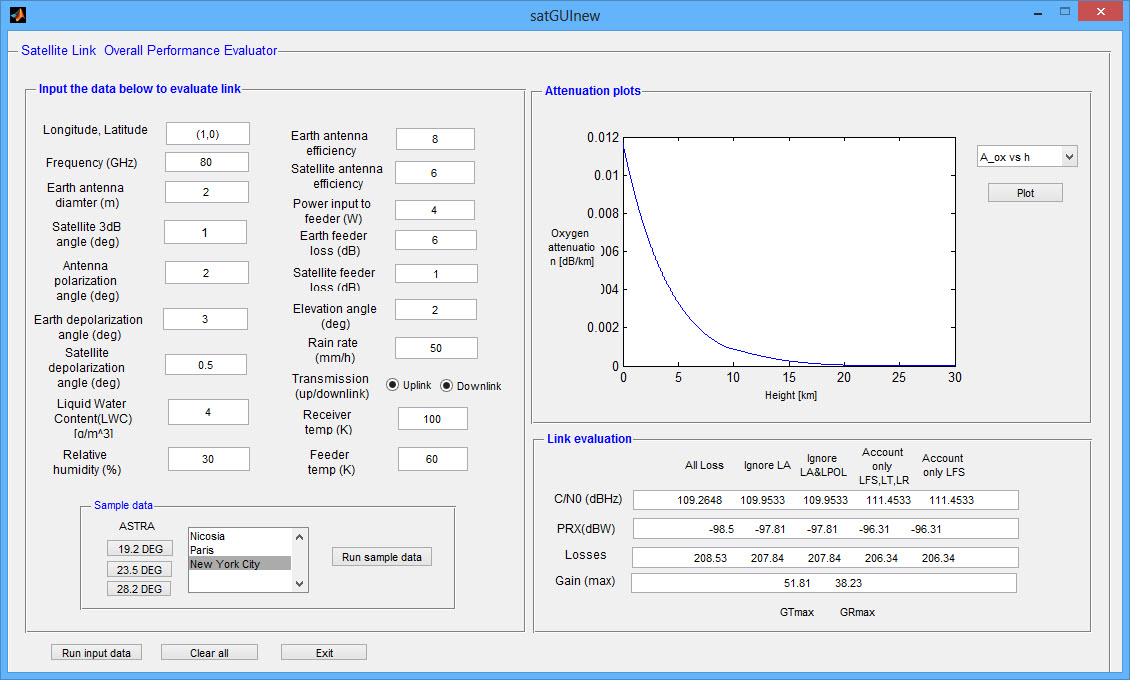This screenshot has width=1130, height=680.
Task: Select the Downlink radio button
Action: [447, 385]
